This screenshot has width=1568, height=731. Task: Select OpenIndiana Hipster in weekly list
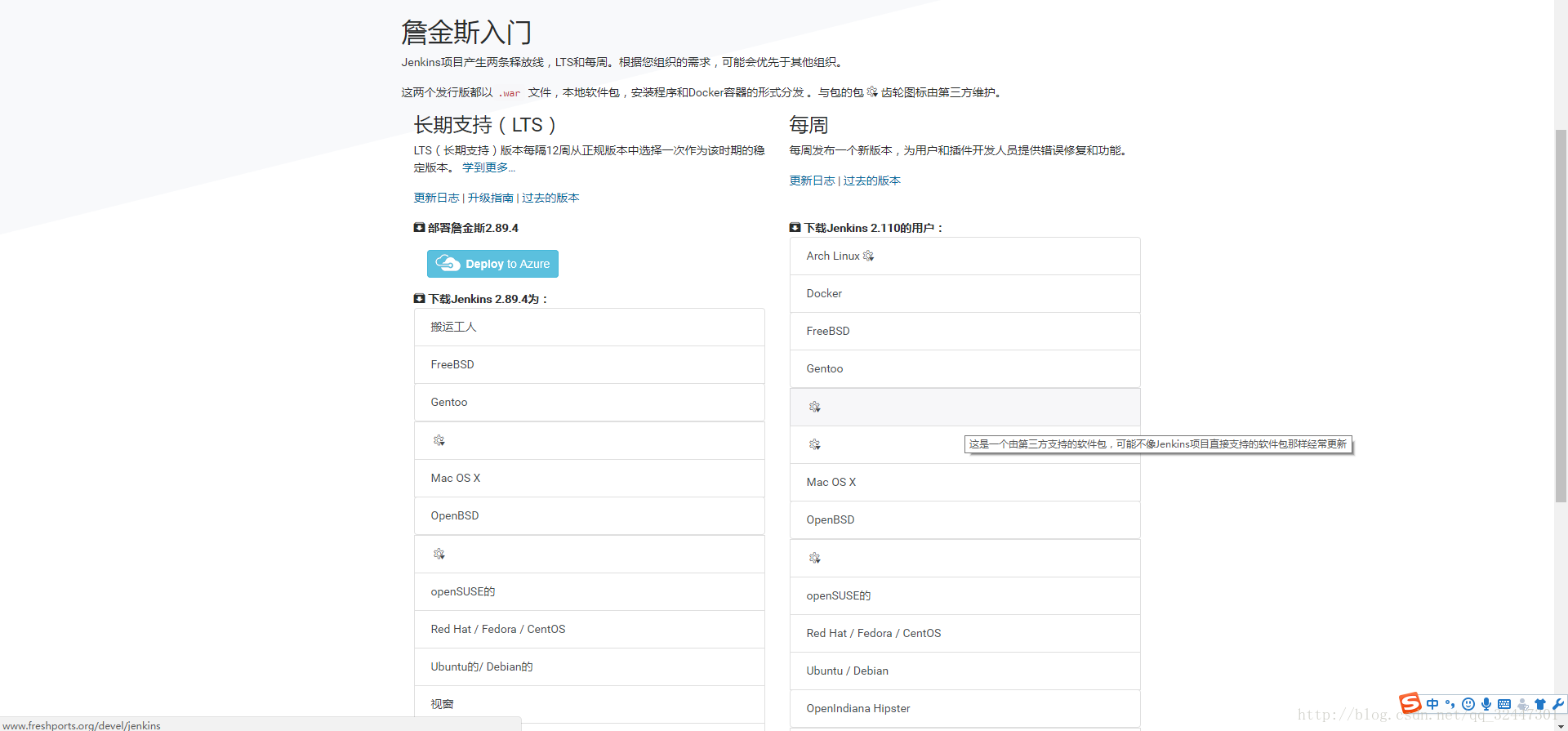click(964, 708)
